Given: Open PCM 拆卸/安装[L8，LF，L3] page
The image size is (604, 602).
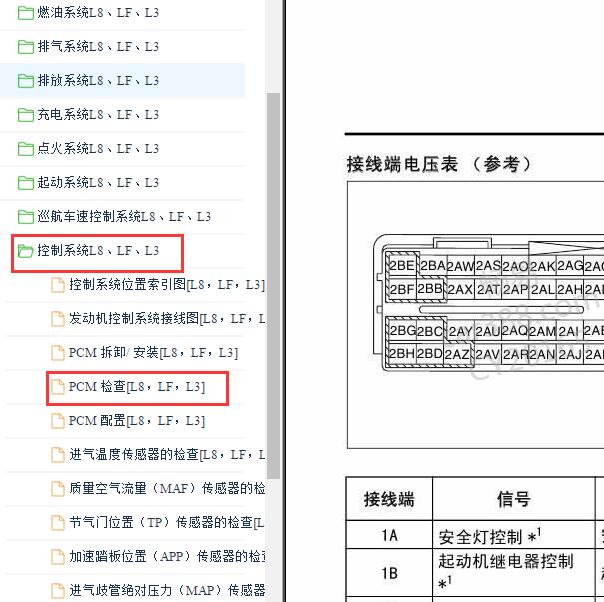Looking at the screenshot, I should coord(153,353).
